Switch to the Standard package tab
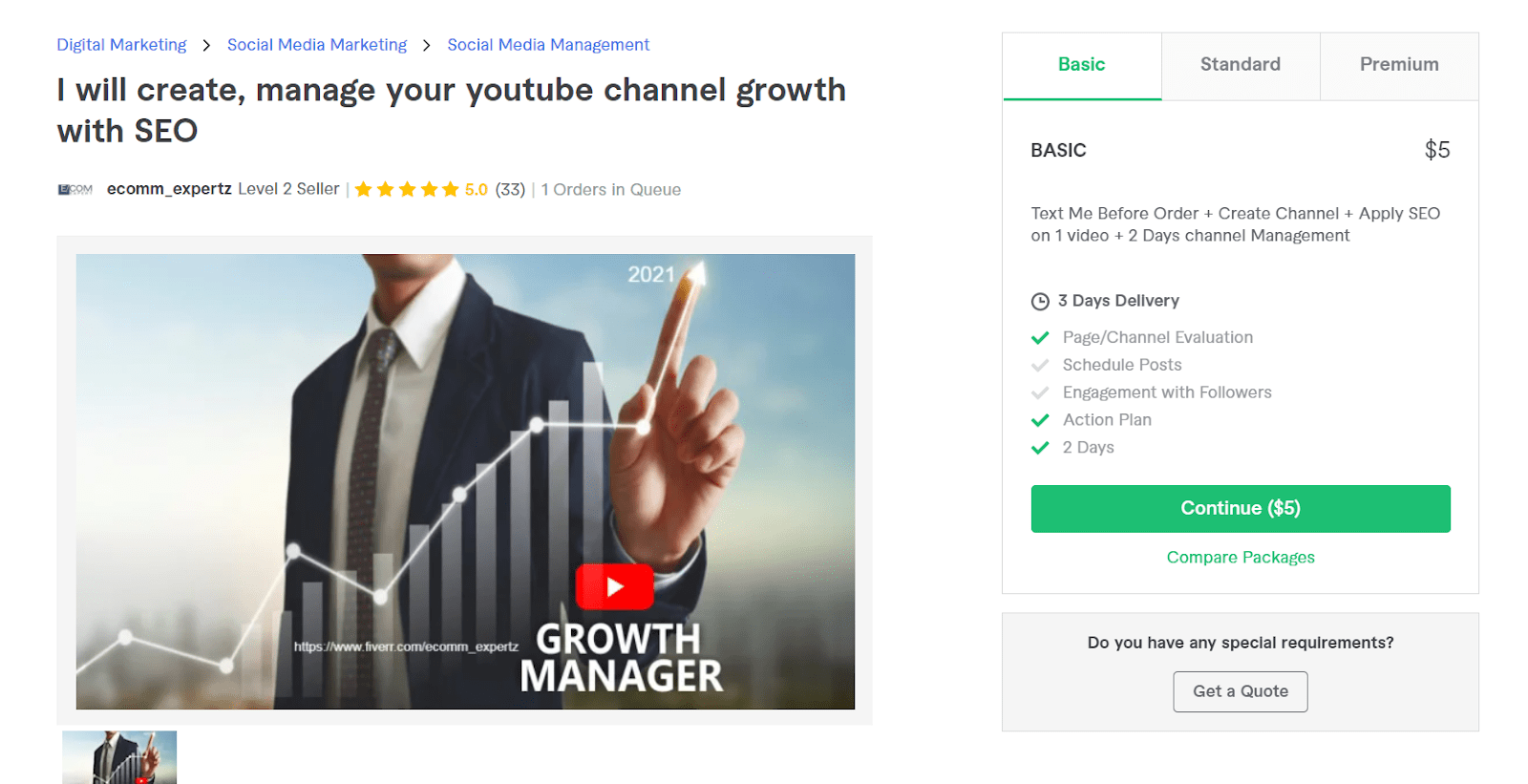This screenshot has height=784, width=1528. click(x=1241, y=66)
